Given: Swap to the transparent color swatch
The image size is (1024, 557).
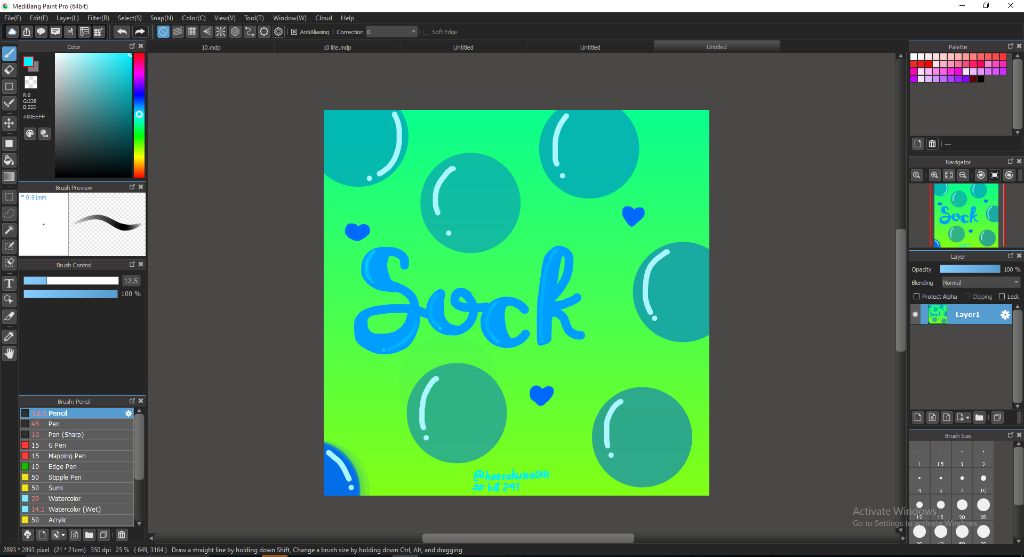Looking at the screenshot, I should coord(31,82).
